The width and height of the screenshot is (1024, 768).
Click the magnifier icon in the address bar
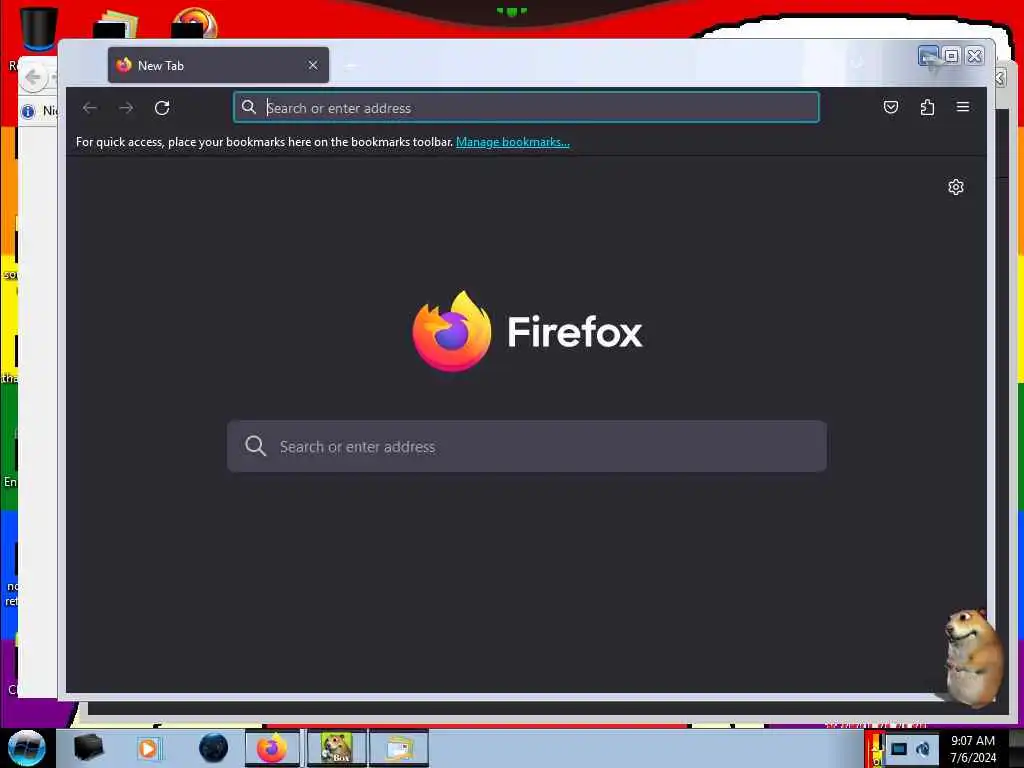click(249, 107)
